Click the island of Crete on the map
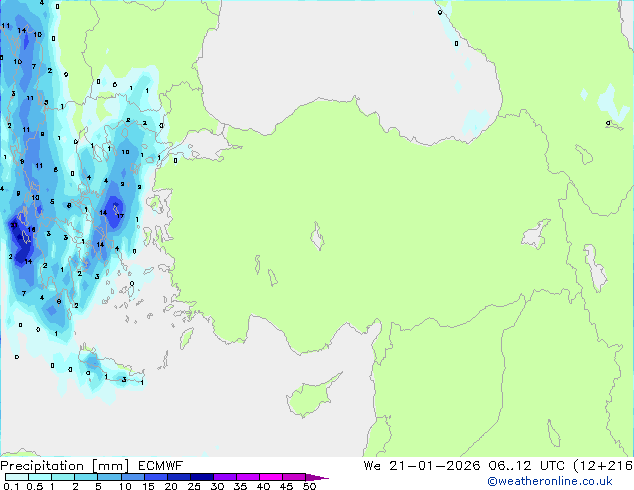This screenshot has width=634, height=490. pyautogui.click(x=112, y=372)
